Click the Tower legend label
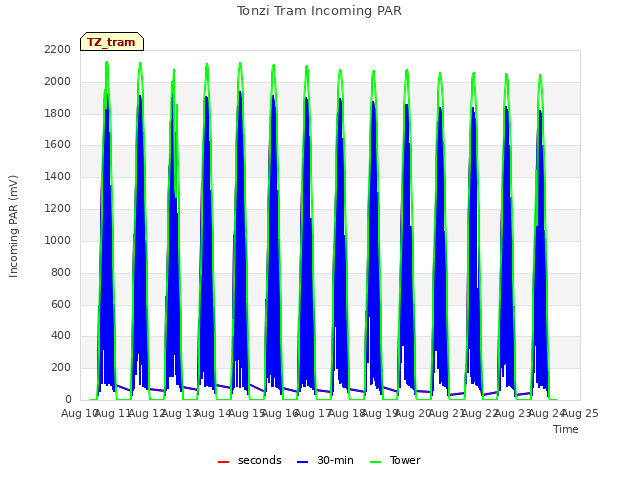The width and height of the screenshot is (640, 480). (405, 460)
